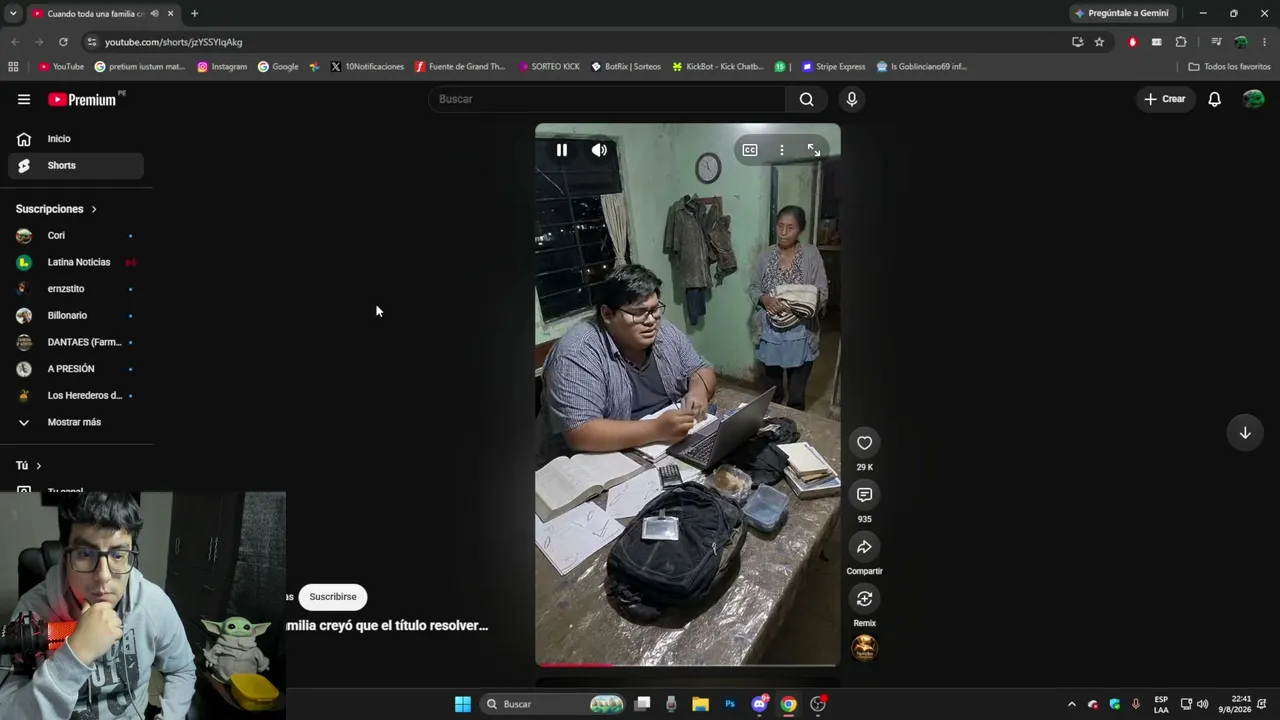Image resolution: width=1280 pixels, height=720 pixels.
Task: Open the YouTube account avatar menu
Action: [x=1253, y=99]
